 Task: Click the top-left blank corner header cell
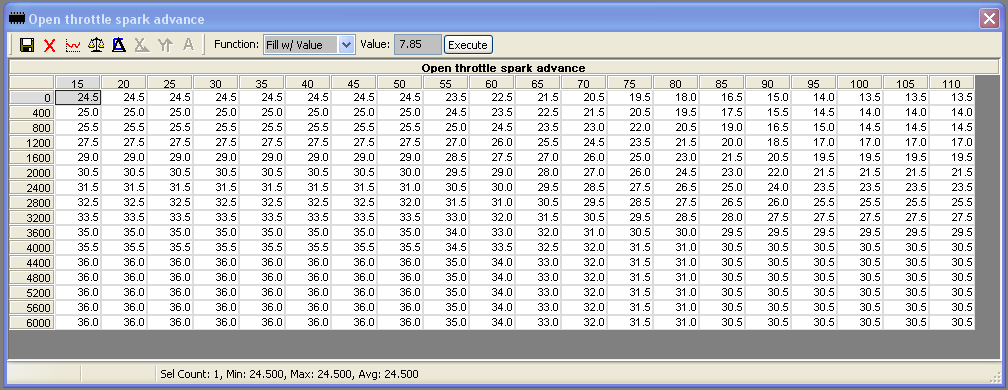pyautogui.click(x=32, y=83)
